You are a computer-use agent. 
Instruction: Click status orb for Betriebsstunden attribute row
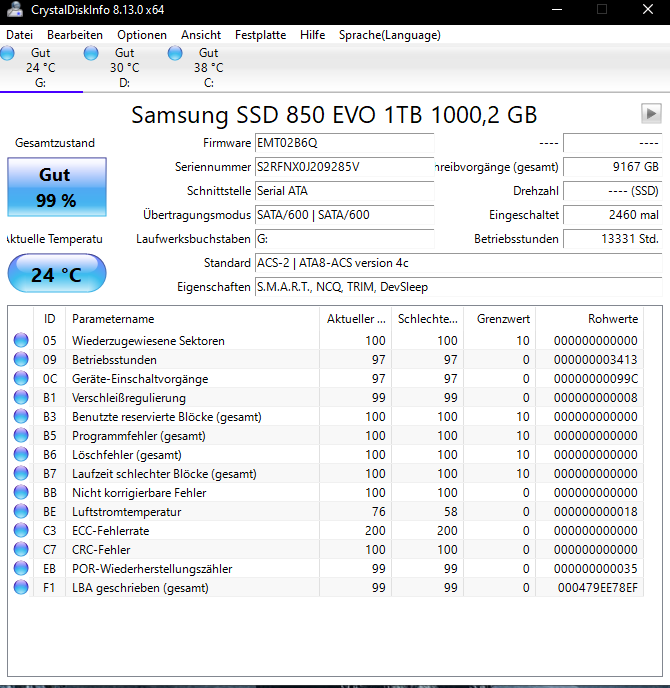pyautogui.click(x=21, y=359)
